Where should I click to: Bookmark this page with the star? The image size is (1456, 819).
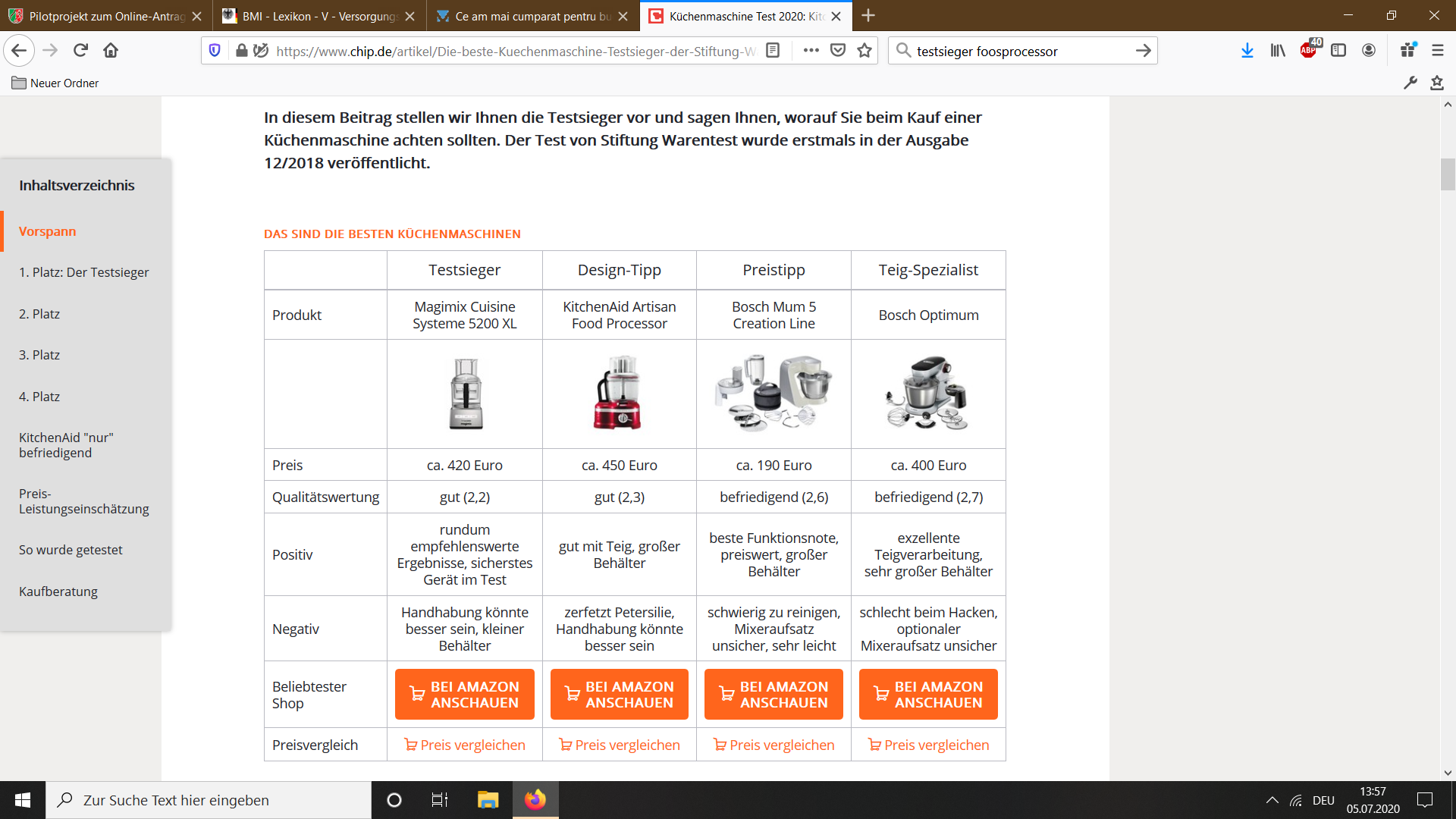pos(864,51)
